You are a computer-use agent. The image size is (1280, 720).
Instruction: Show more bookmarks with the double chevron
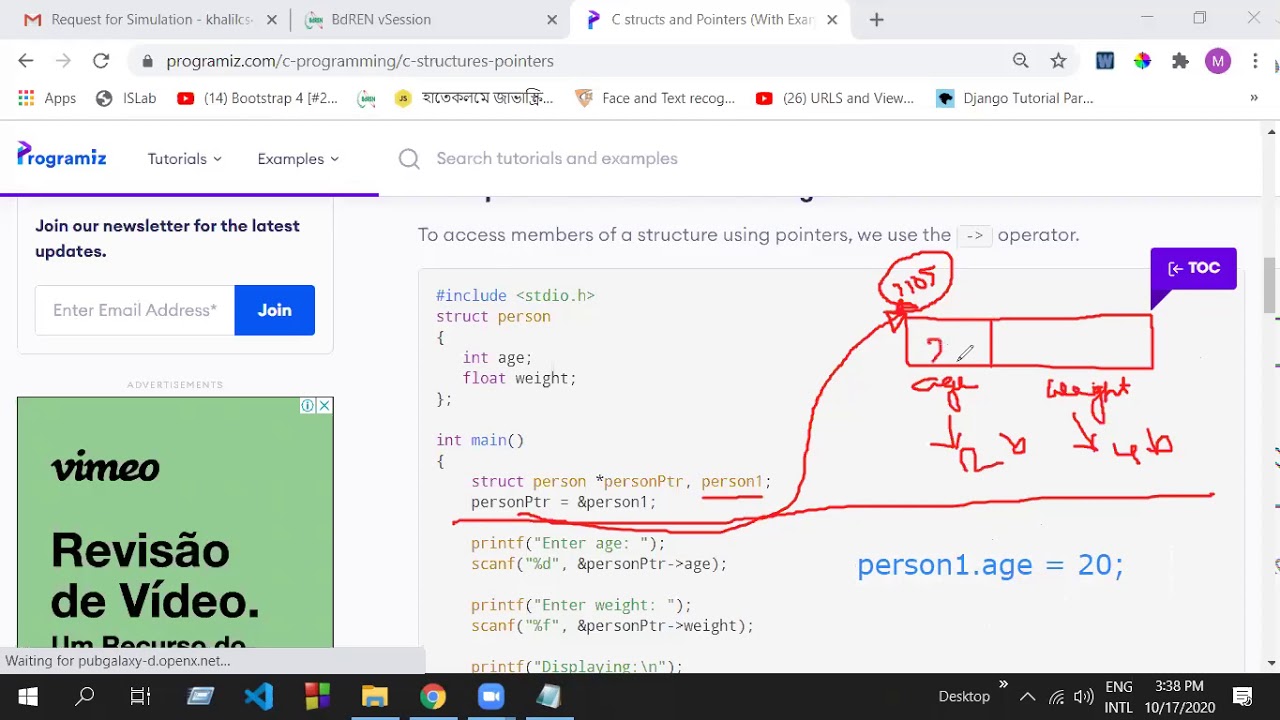click(1253, 98)
